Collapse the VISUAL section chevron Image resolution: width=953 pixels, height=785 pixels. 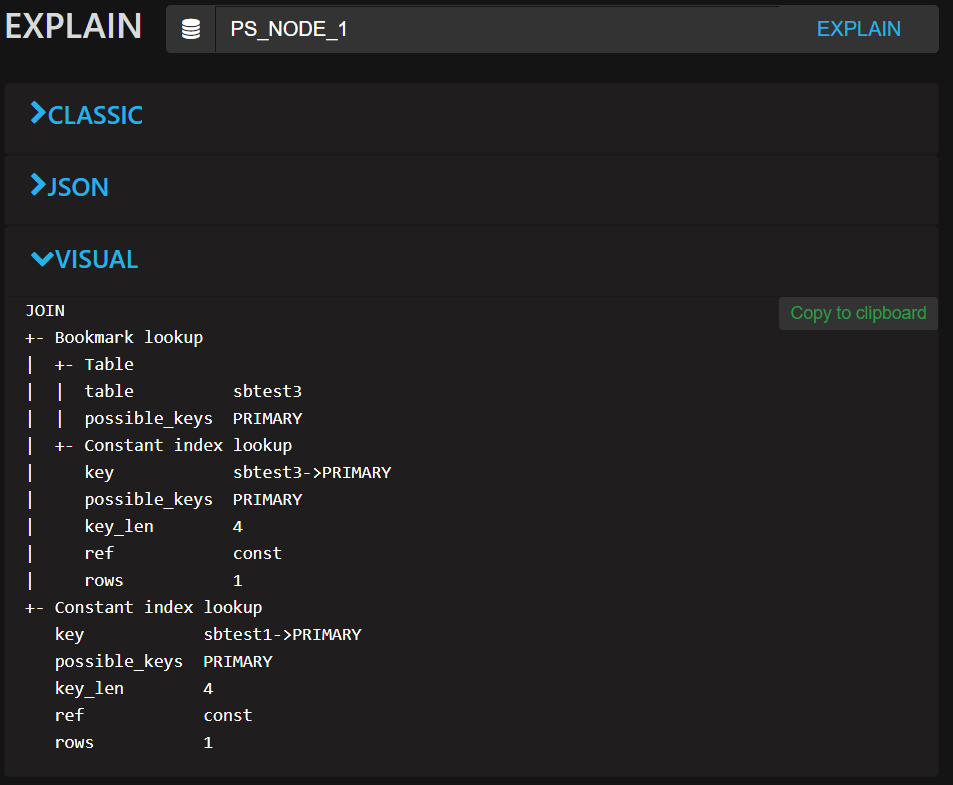tap(41, 259)
